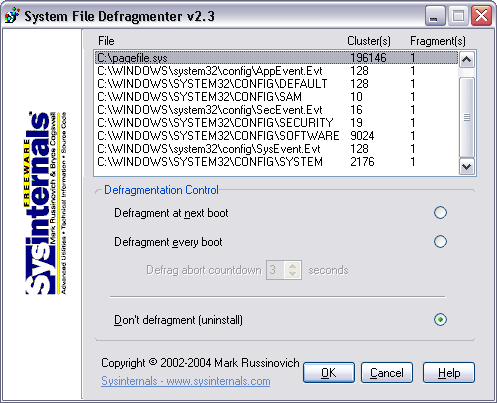
Task: Click the Fragment(s) column header
Action: coord(438,41)
